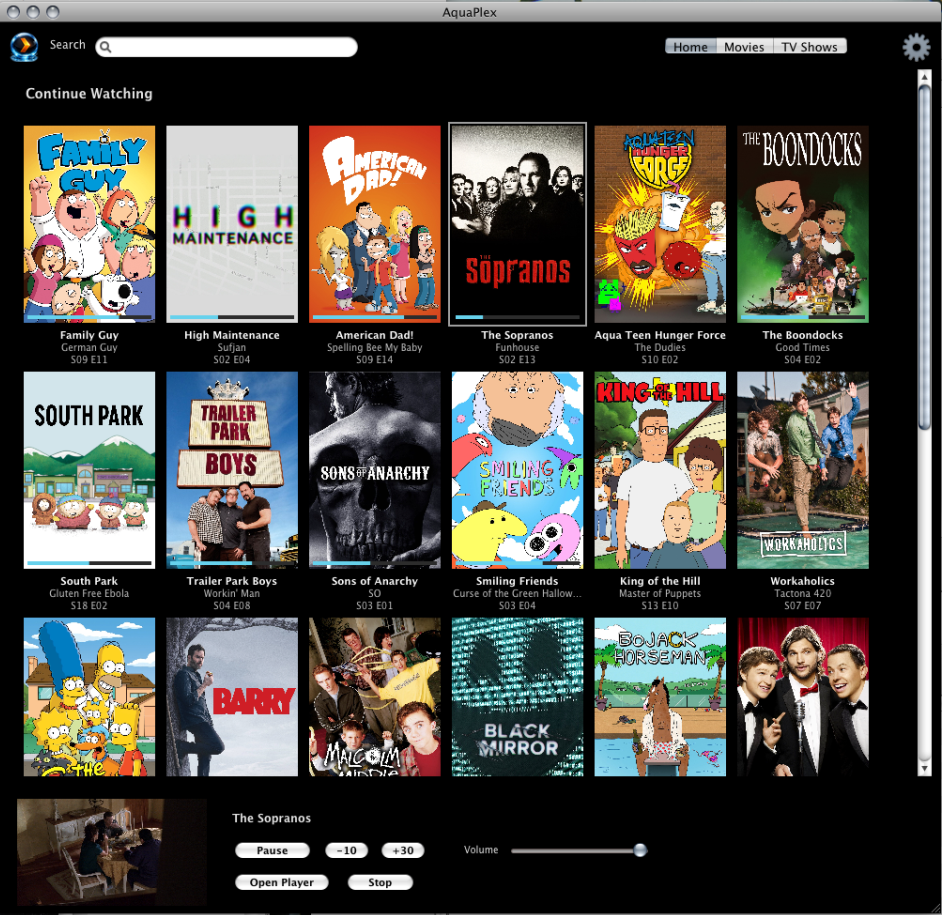
Task: Open the American Dad! poster
Action: [375, 224]
